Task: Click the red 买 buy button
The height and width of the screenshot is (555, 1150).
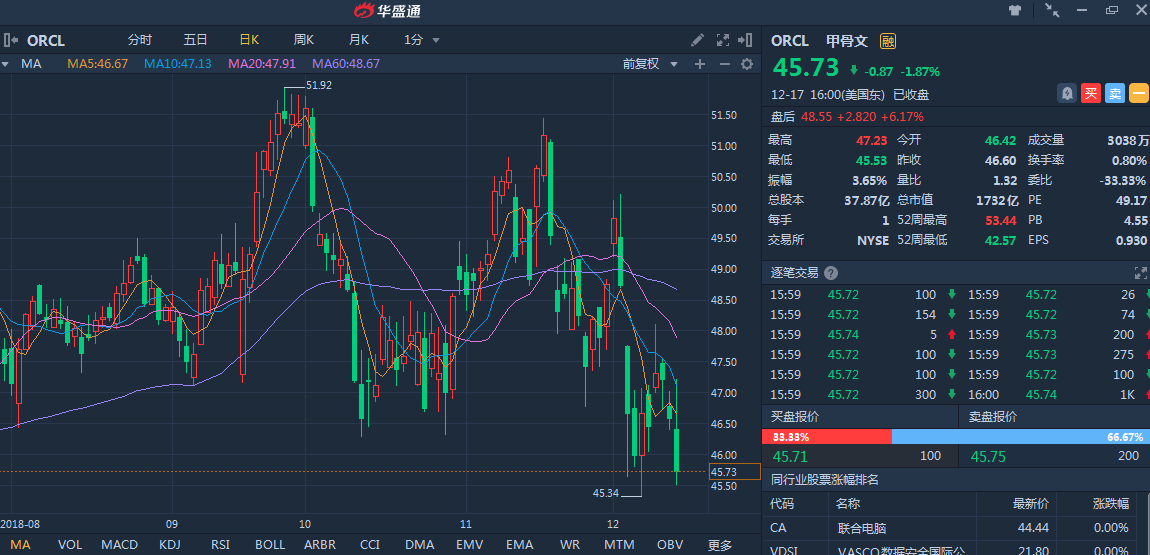Action: [1091, 93]
